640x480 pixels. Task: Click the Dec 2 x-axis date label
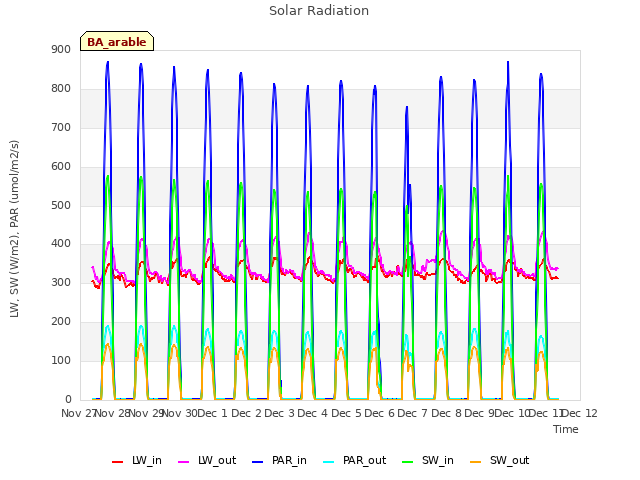point(247,413)
